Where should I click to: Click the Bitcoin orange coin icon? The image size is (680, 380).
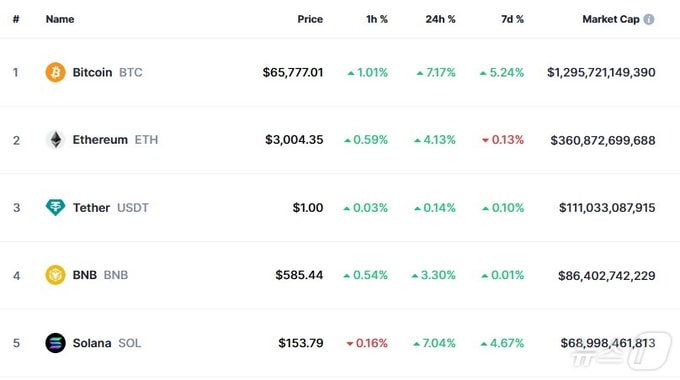pyautogui.click(x=56, y=72)
